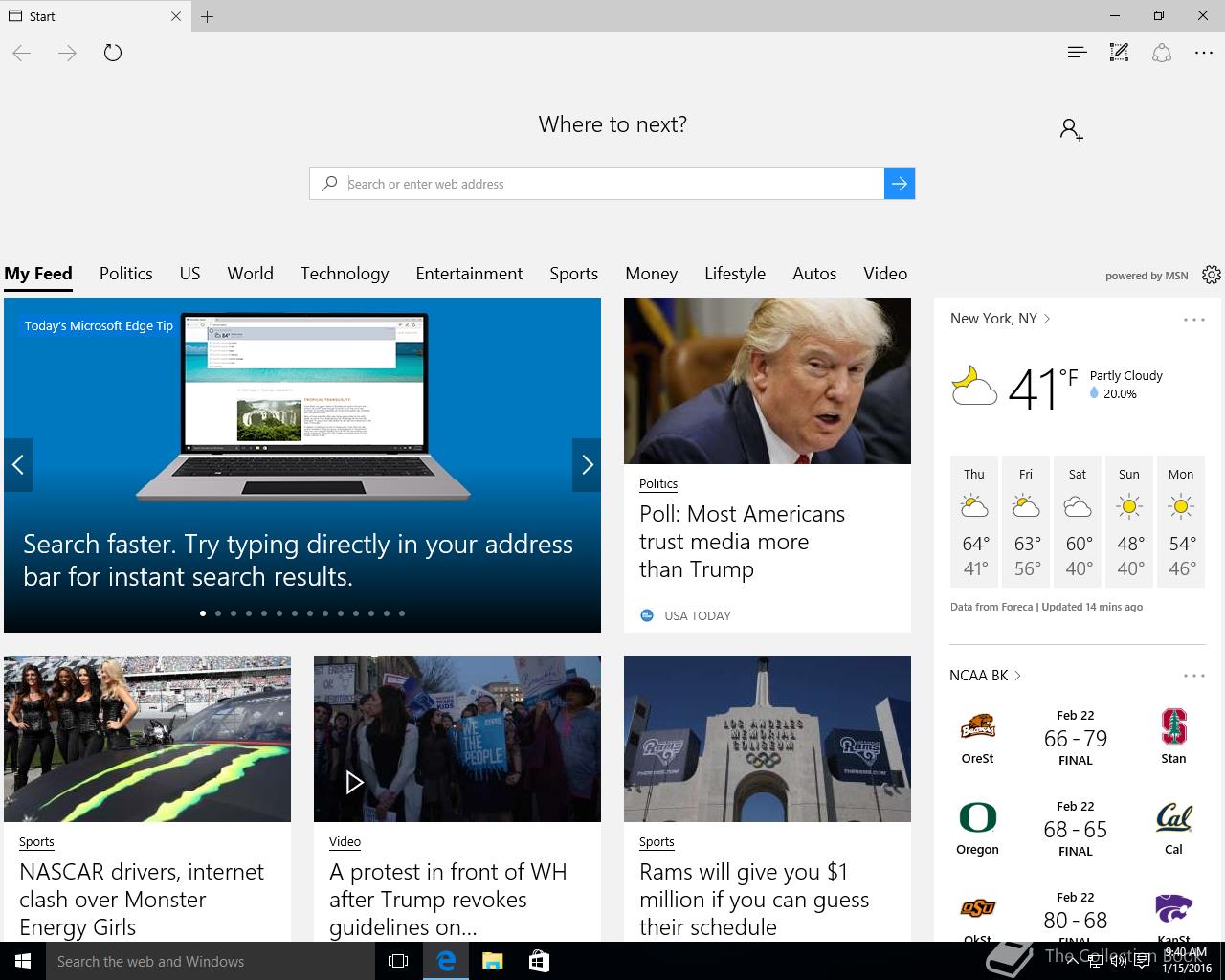Play the WH protest video
1225x980 pixels.
tap(354, 783)
